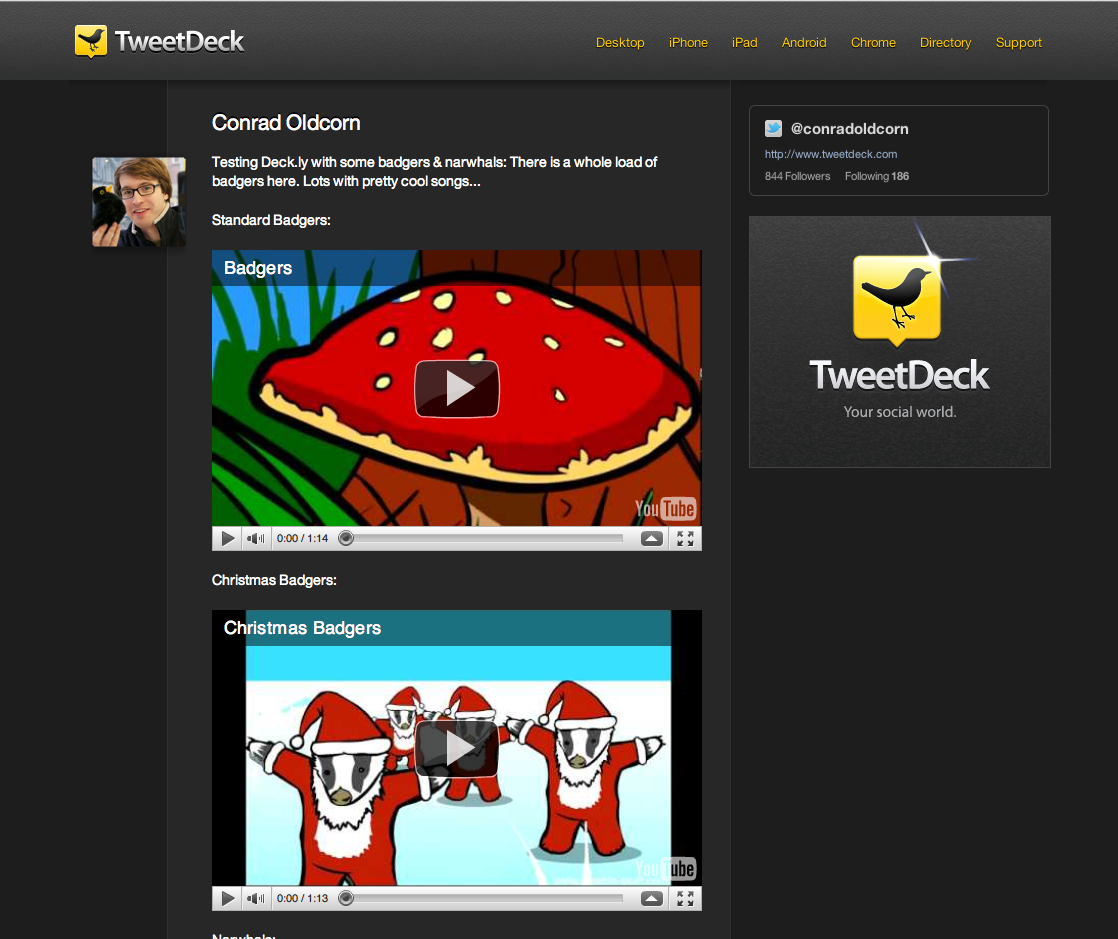Click the Christmas Badgers video title
The image size is (1118, 939).
point(302,628)
